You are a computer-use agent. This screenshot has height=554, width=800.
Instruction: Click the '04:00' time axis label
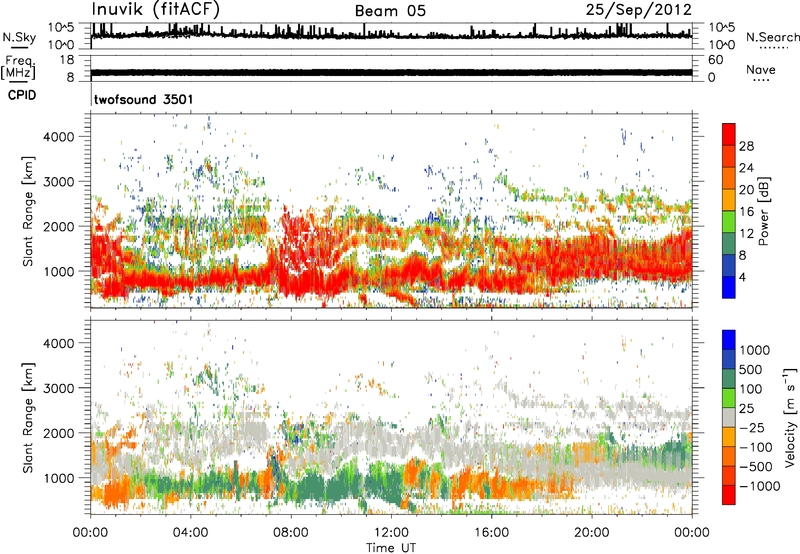tap(190, 533)
